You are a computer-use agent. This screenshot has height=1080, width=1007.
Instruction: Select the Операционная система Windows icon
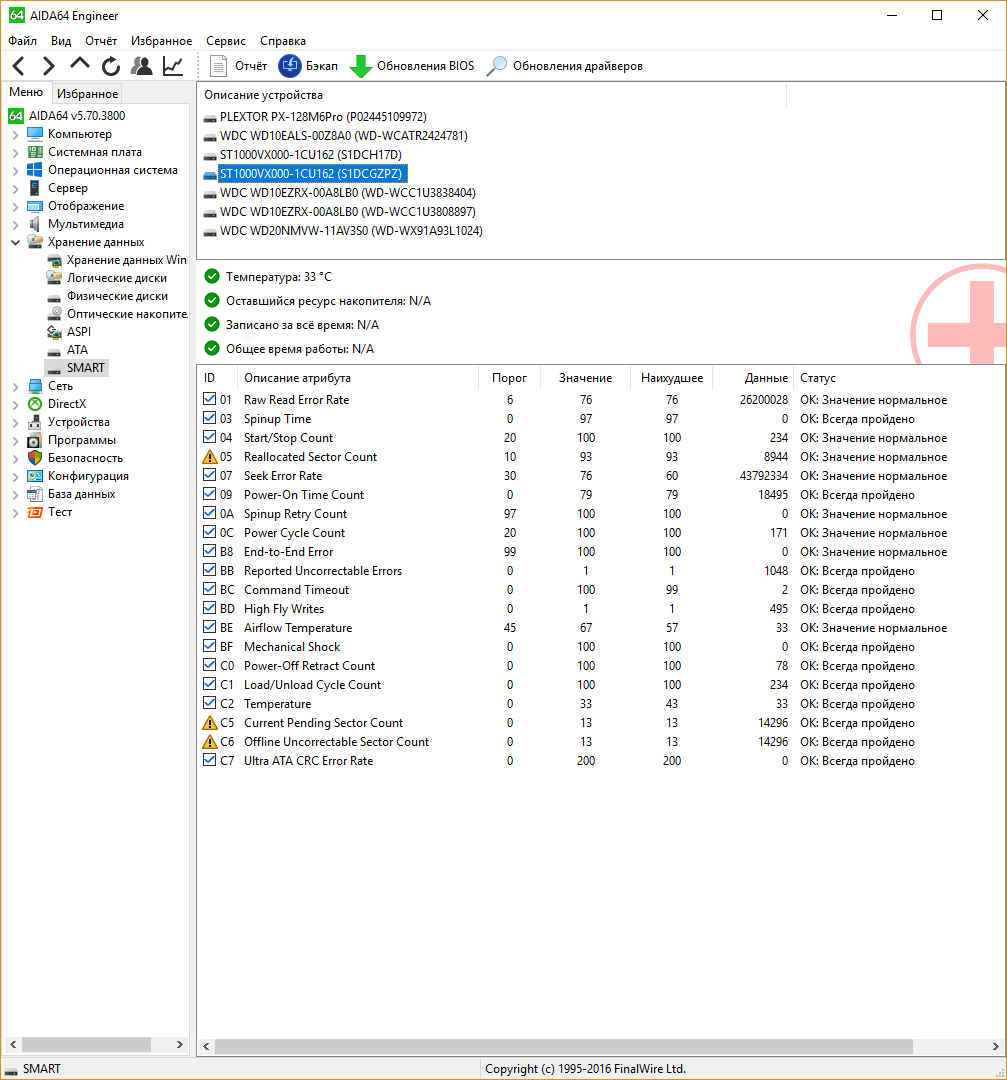(x=34, y=169)
